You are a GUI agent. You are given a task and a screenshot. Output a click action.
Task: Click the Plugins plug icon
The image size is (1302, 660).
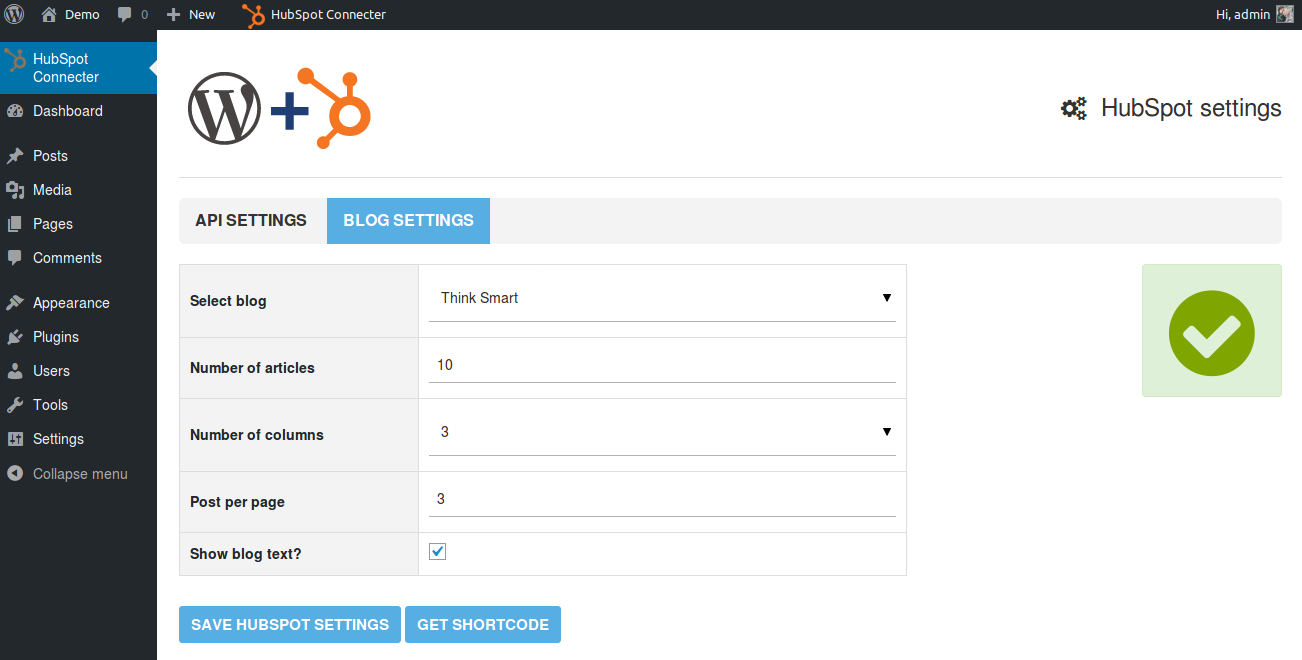click(x=15, y=337)
